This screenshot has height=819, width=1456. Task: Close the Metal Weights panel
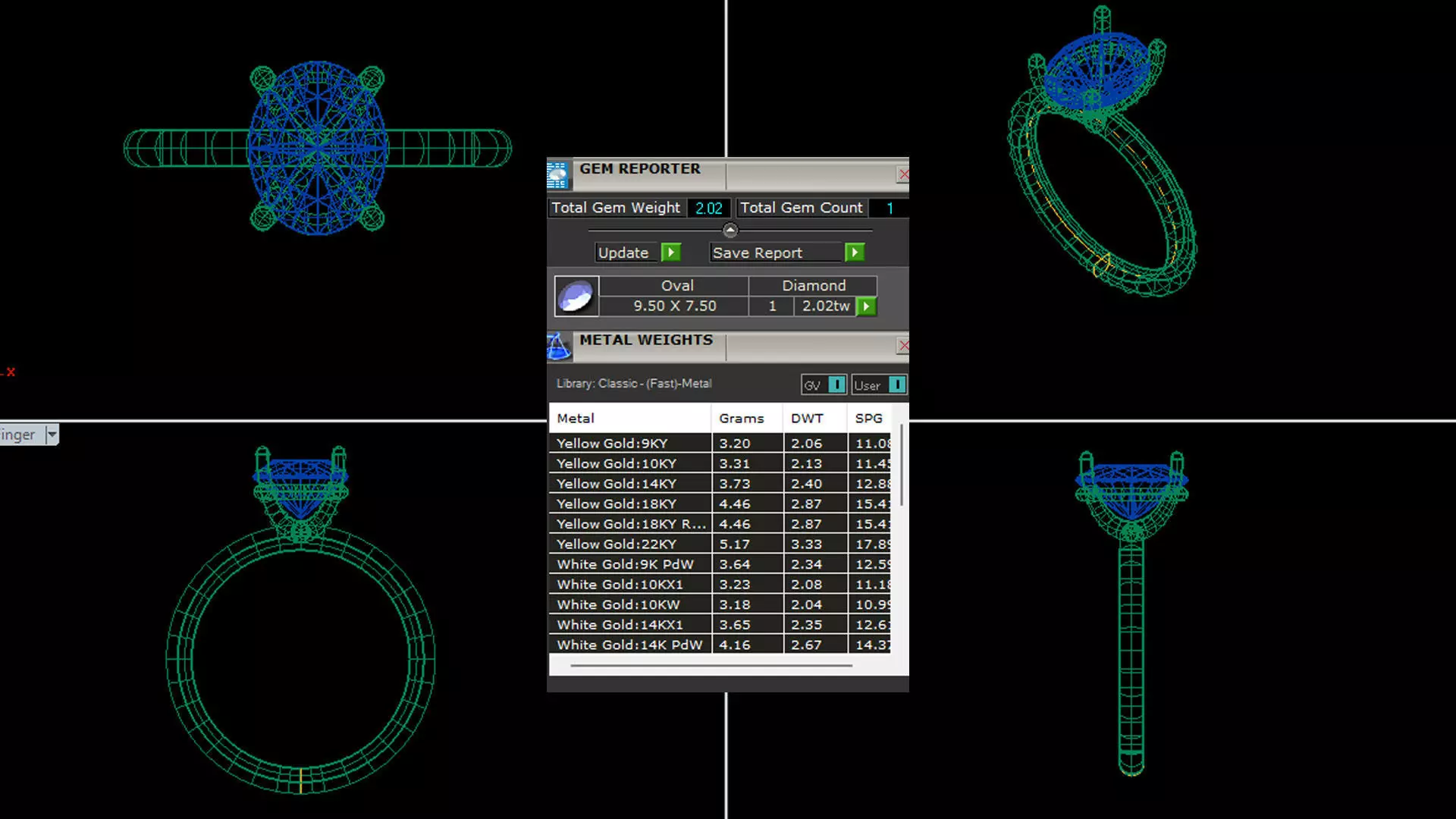tap(903, 346)
